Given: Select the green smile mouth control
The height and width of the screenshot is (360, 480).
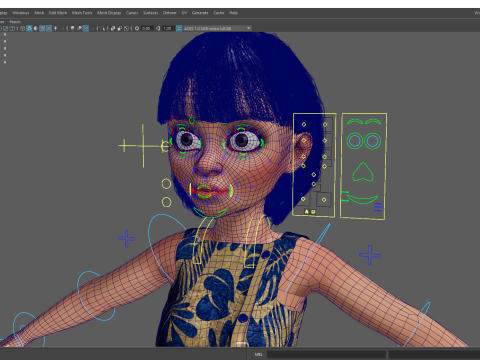Looking at the screenshot, I should pyautogui.click(x=362, y=199).
